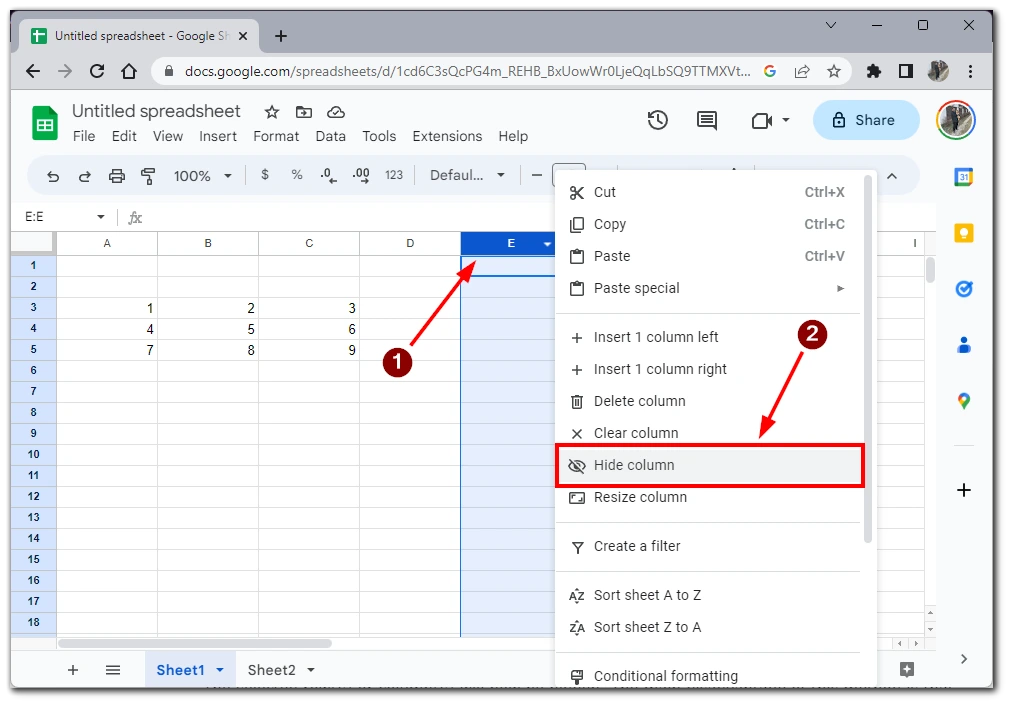Screen dimensions: 1011x706
Task: Select Insert 1 column left
Action: coord(708,337)
